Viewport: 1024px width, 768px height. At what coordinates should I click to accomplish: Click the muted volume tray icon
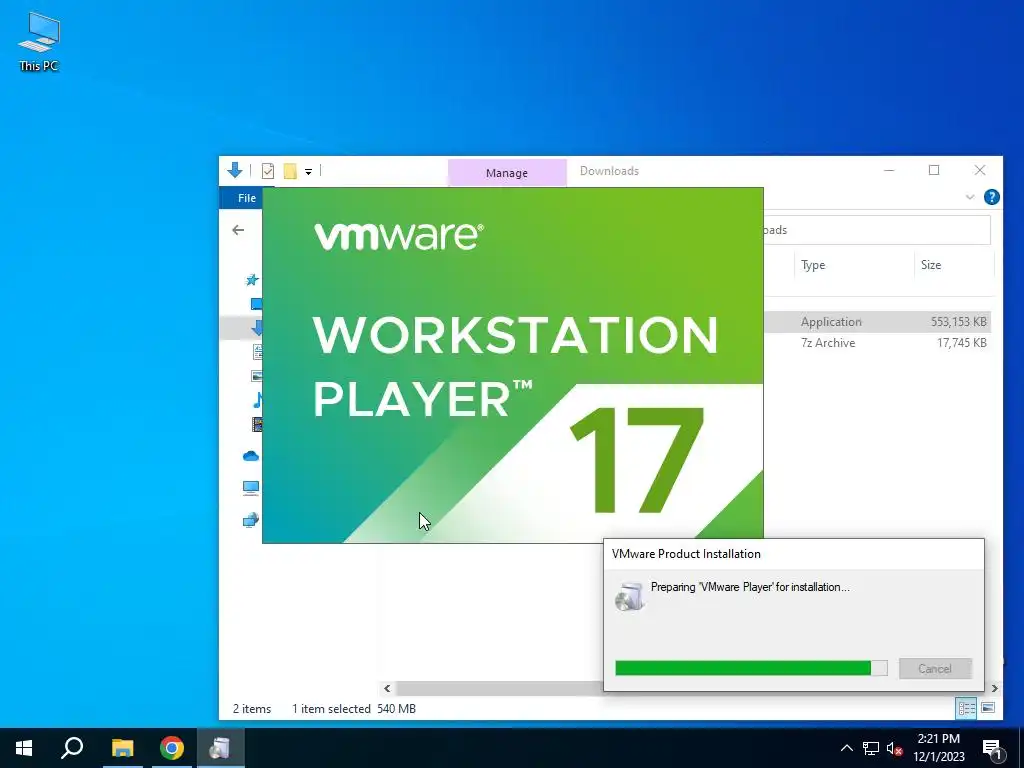tap(895, 748)
